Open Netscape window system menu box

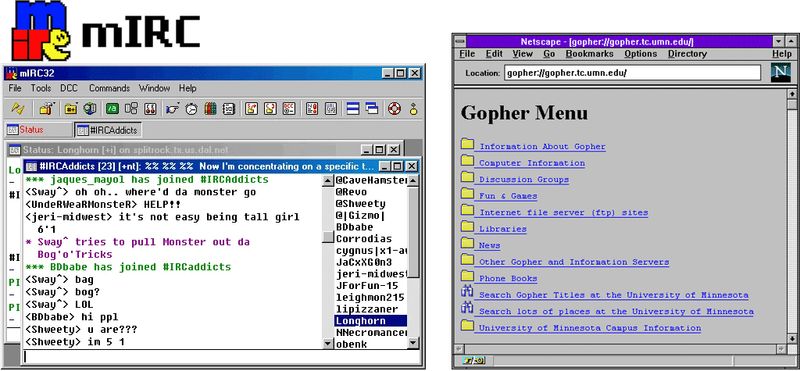tap(460, 42)
